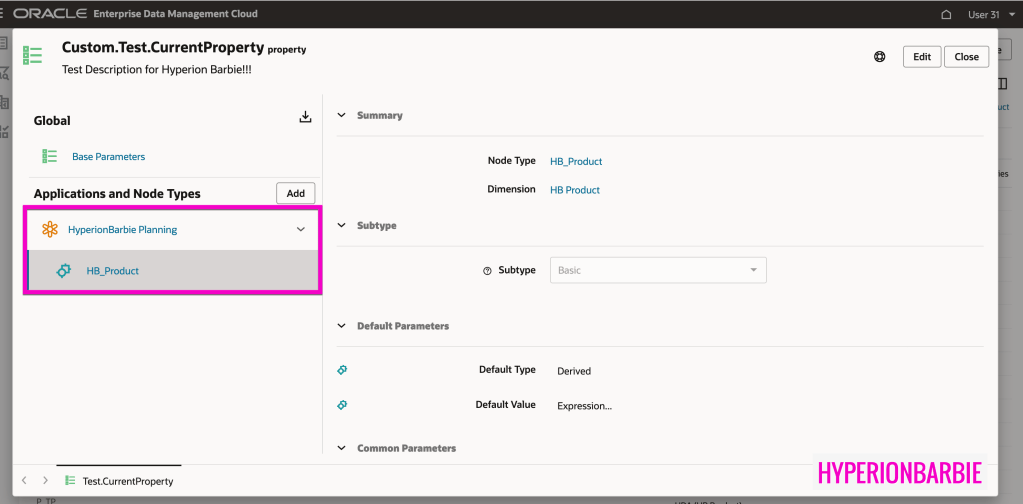Collapse the HyperionBarbie Planning tree chevron
This screenshot has width=1023, height=504.
(301, 230)
